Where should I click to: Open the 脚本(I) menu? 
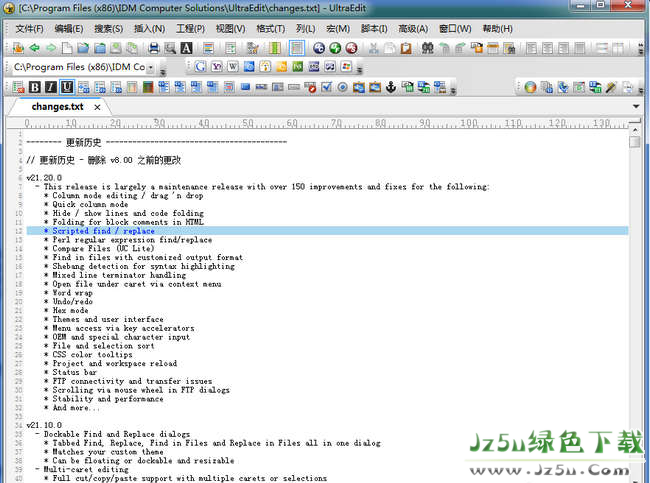pyautogui.click(x=374, y=29)
